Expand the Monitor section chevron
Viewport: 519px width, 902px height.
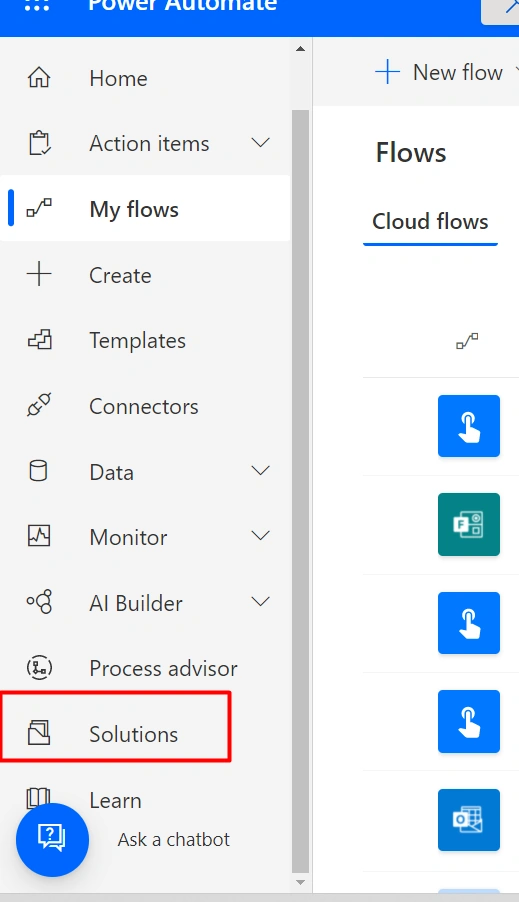click(x=261, y=536)
